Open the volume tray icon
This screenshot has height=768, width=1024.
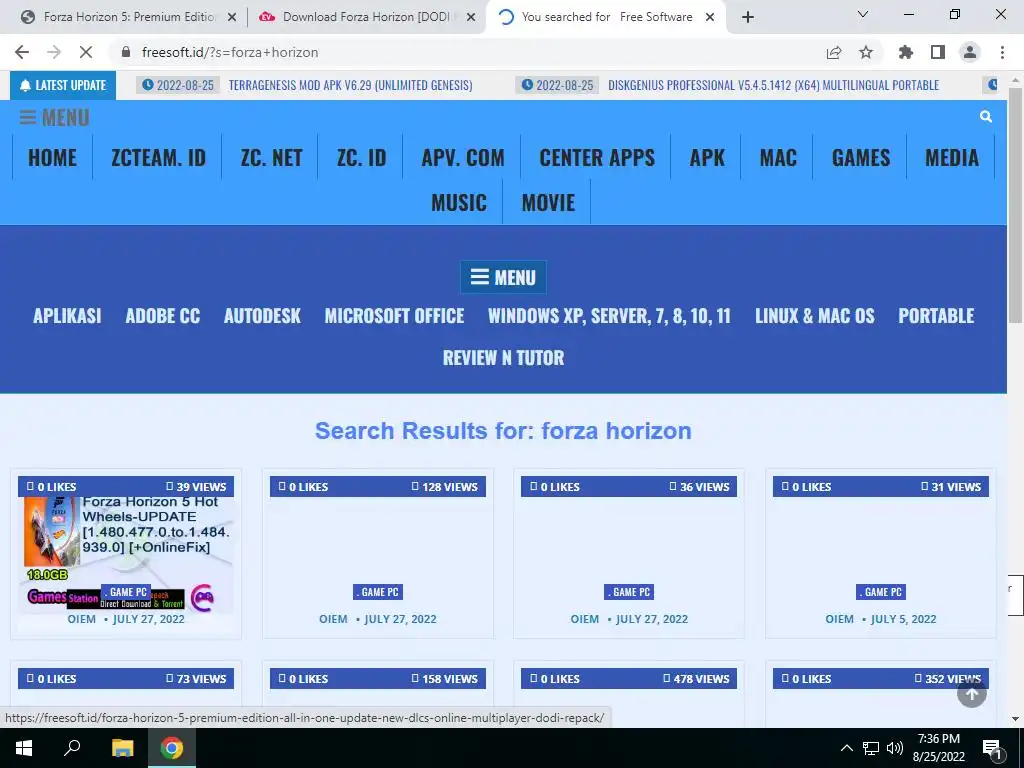pyautogui.click(x=895, y=748)
